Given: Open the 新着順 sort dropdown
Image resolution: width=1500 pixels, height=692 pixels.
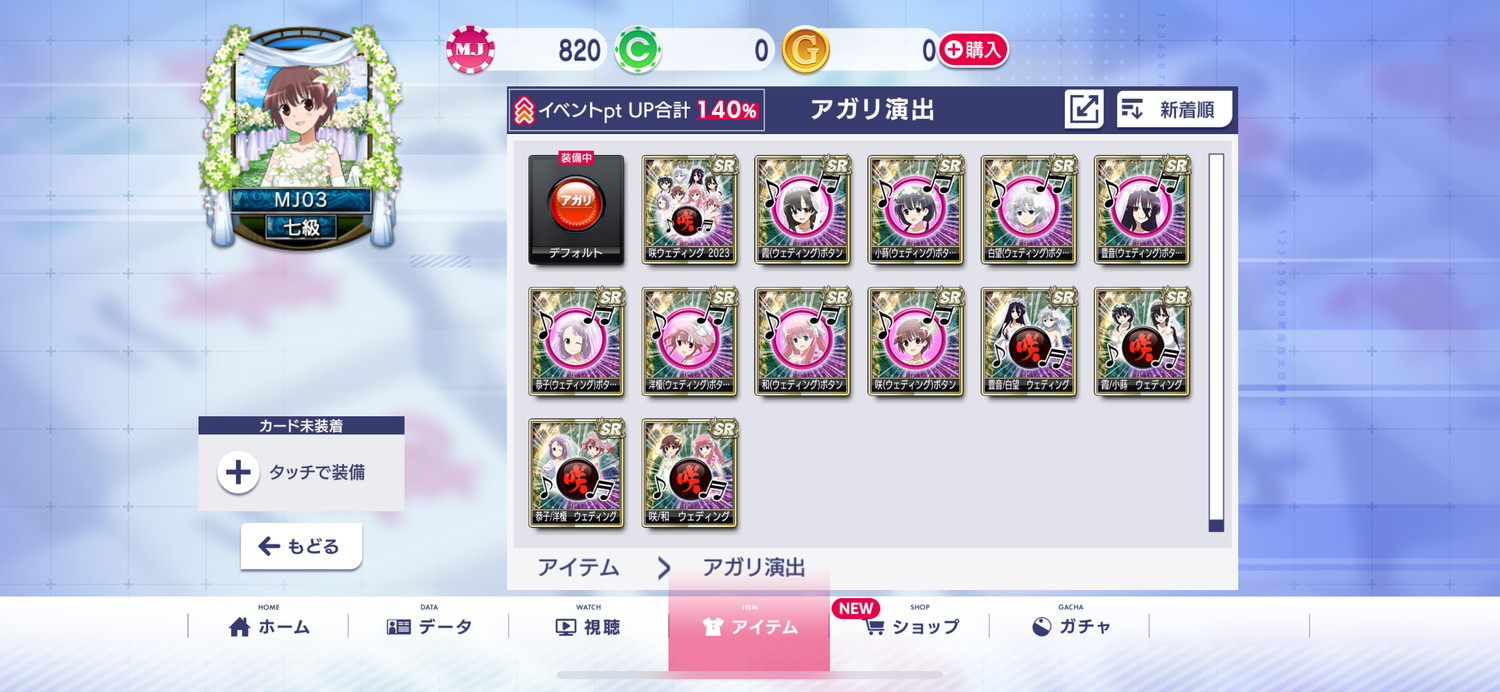Looking at the screenshot, I should click(1174, 110).
